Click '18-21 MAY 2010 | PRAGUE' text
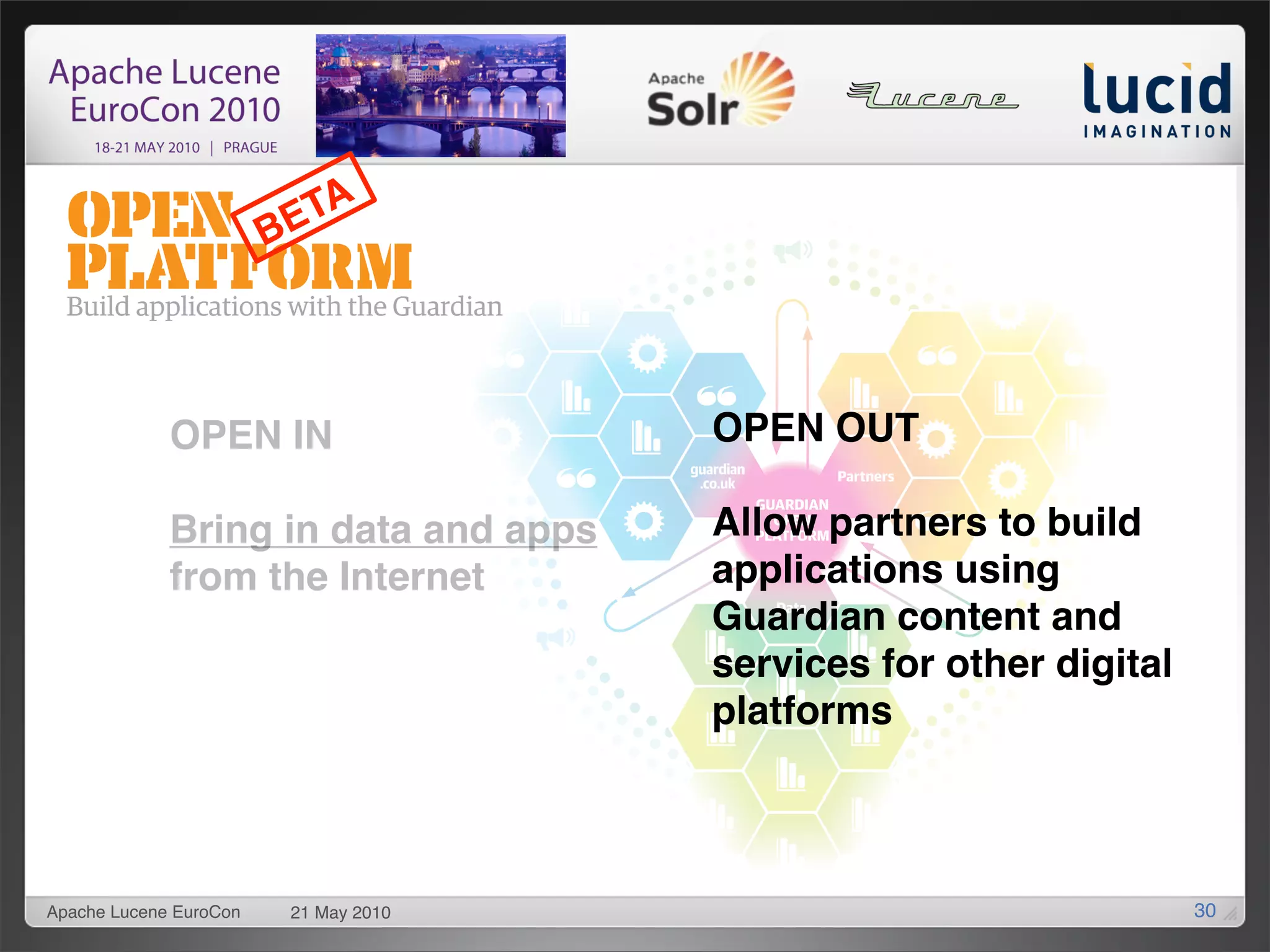The image size is (1270, 952). point(185,148)
